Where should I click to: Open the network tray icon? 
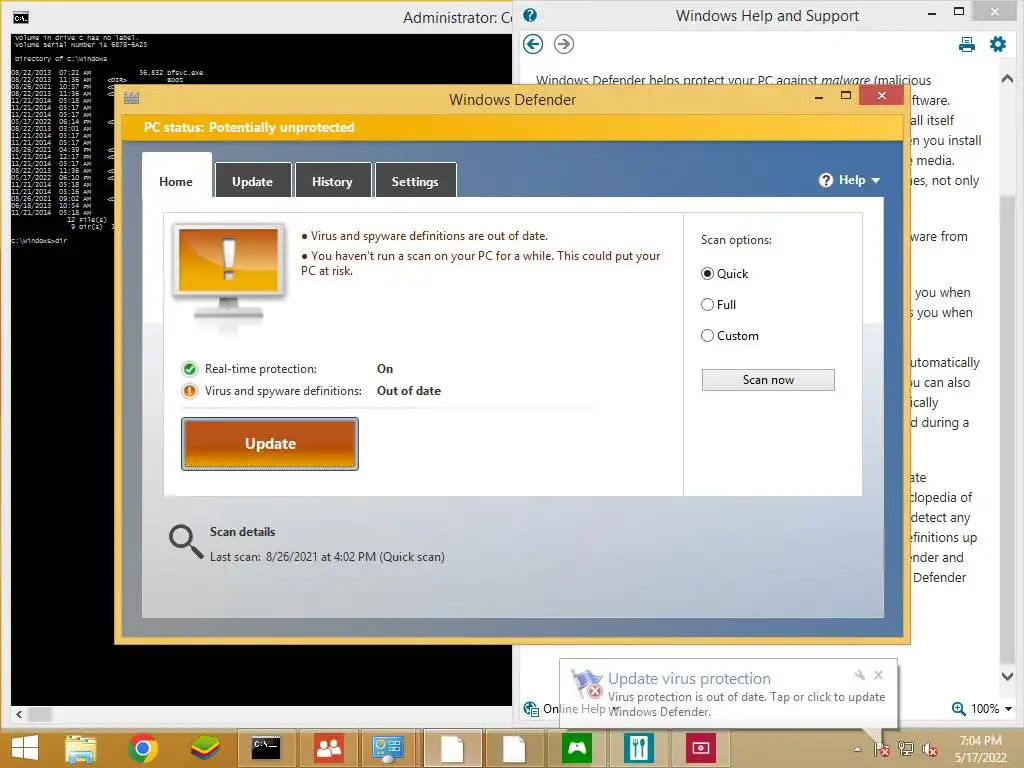(906, 750)
